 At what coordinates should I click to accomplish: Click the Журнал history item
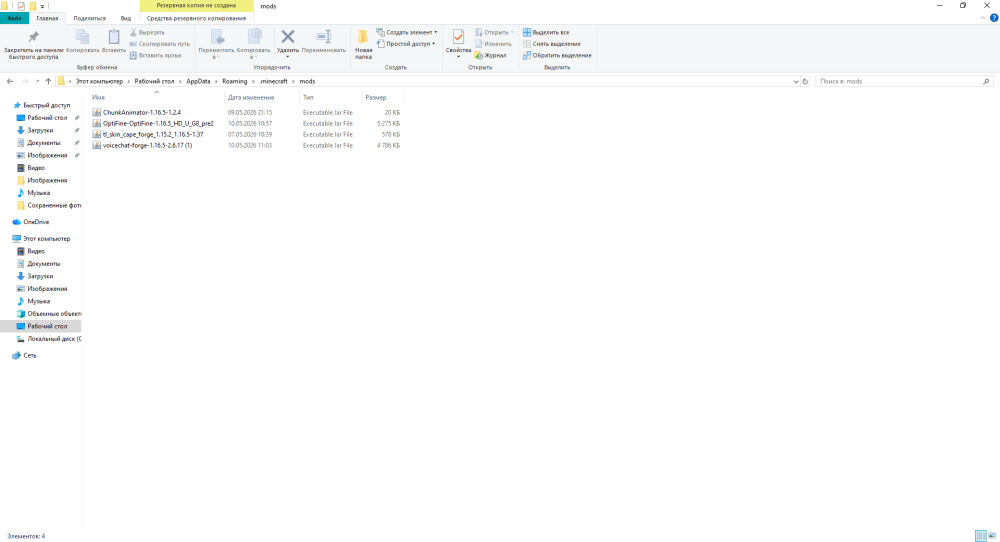tap(490, 55)
